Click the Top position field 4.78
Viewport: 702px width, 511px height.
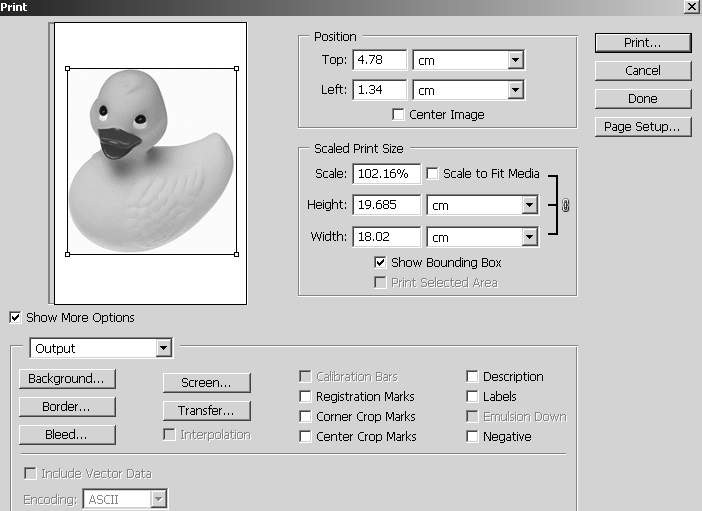(x=380, y=60)
